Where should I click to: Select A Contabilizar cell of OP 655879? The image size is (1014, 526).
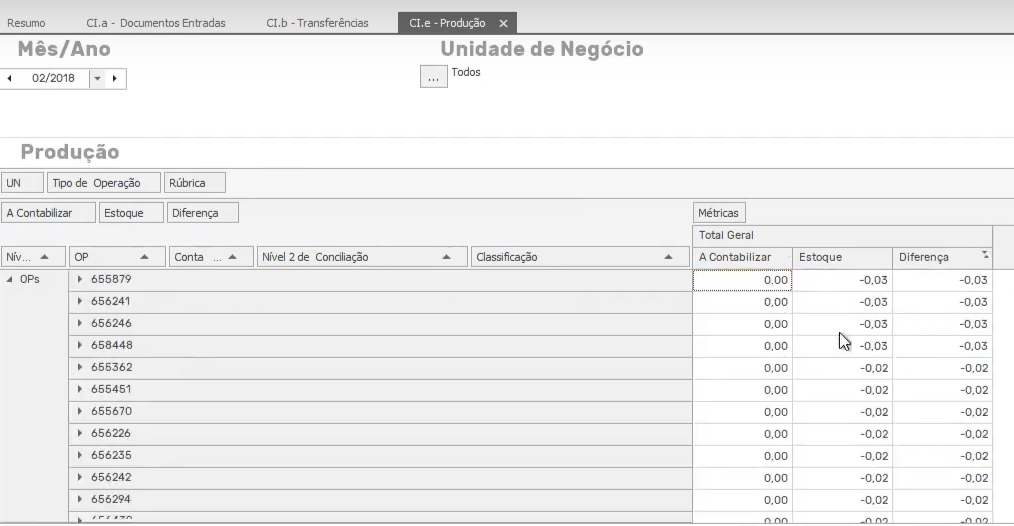click(742, 280)
